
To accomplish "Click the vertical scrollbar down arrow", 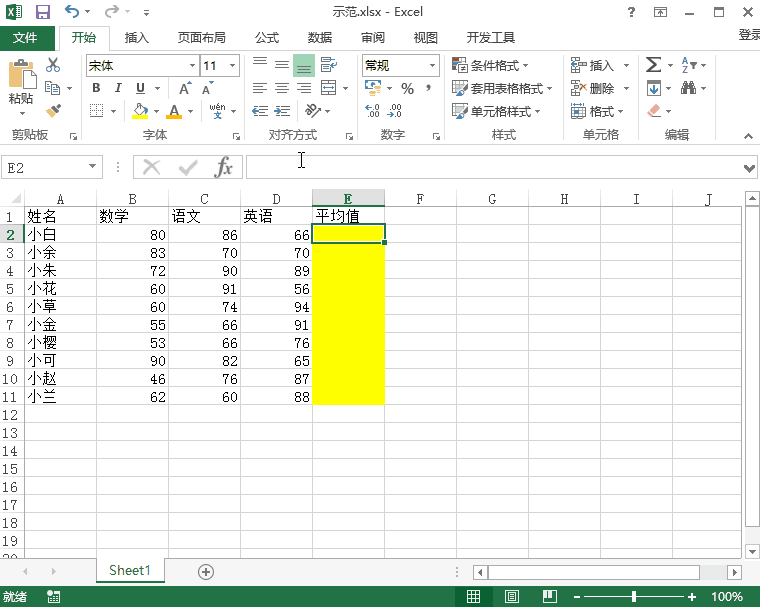I will tap(752, 551).
